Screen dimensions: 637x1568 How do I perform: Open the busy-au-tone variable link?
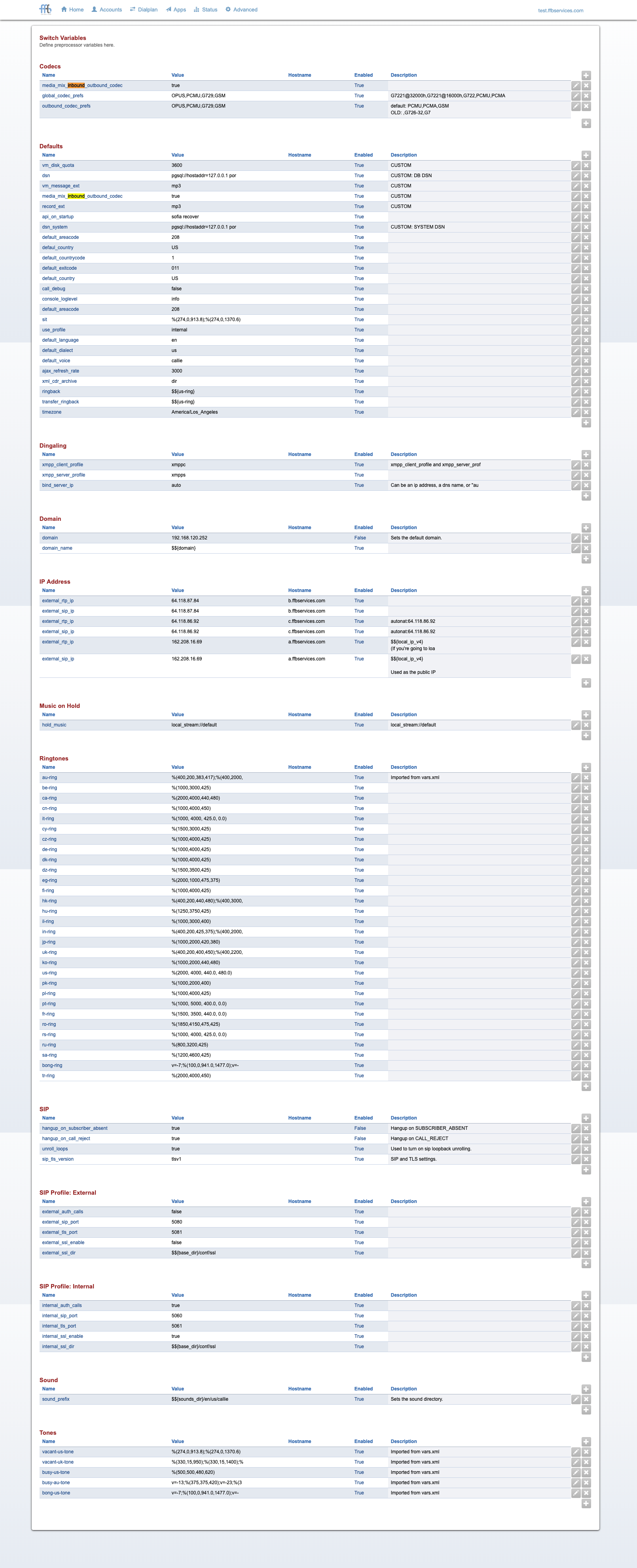[x=56, y=1483]
